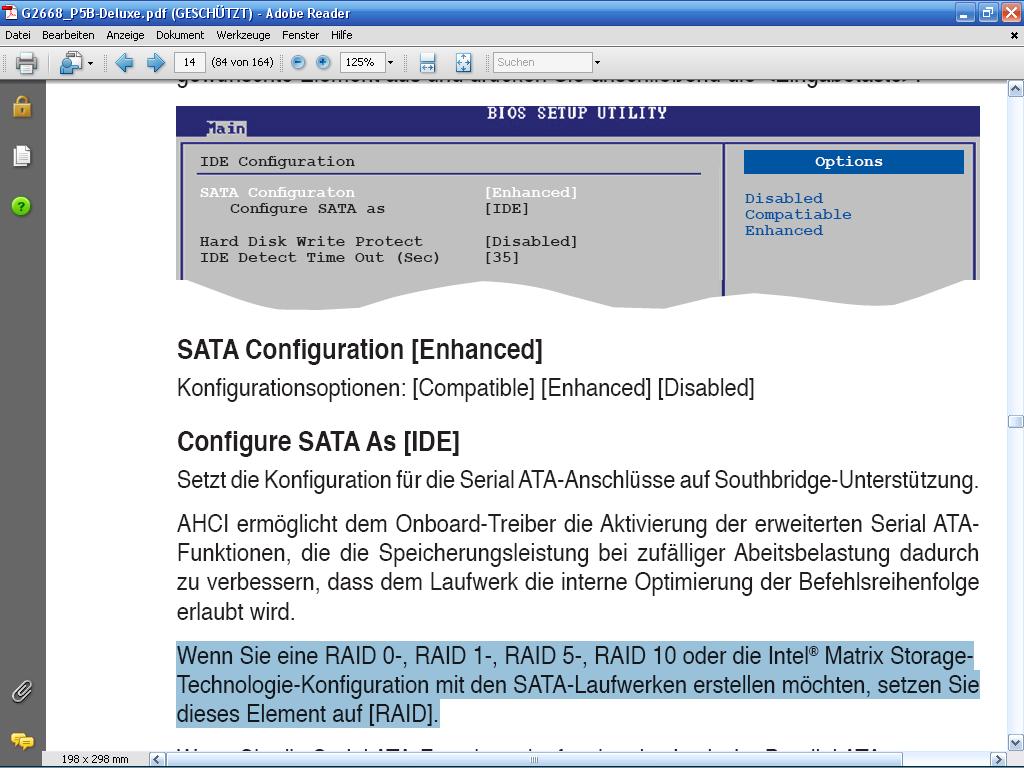Screen dimensions: 1024x768
Task: Open the Anzeige menu
Action: (125, 35)
